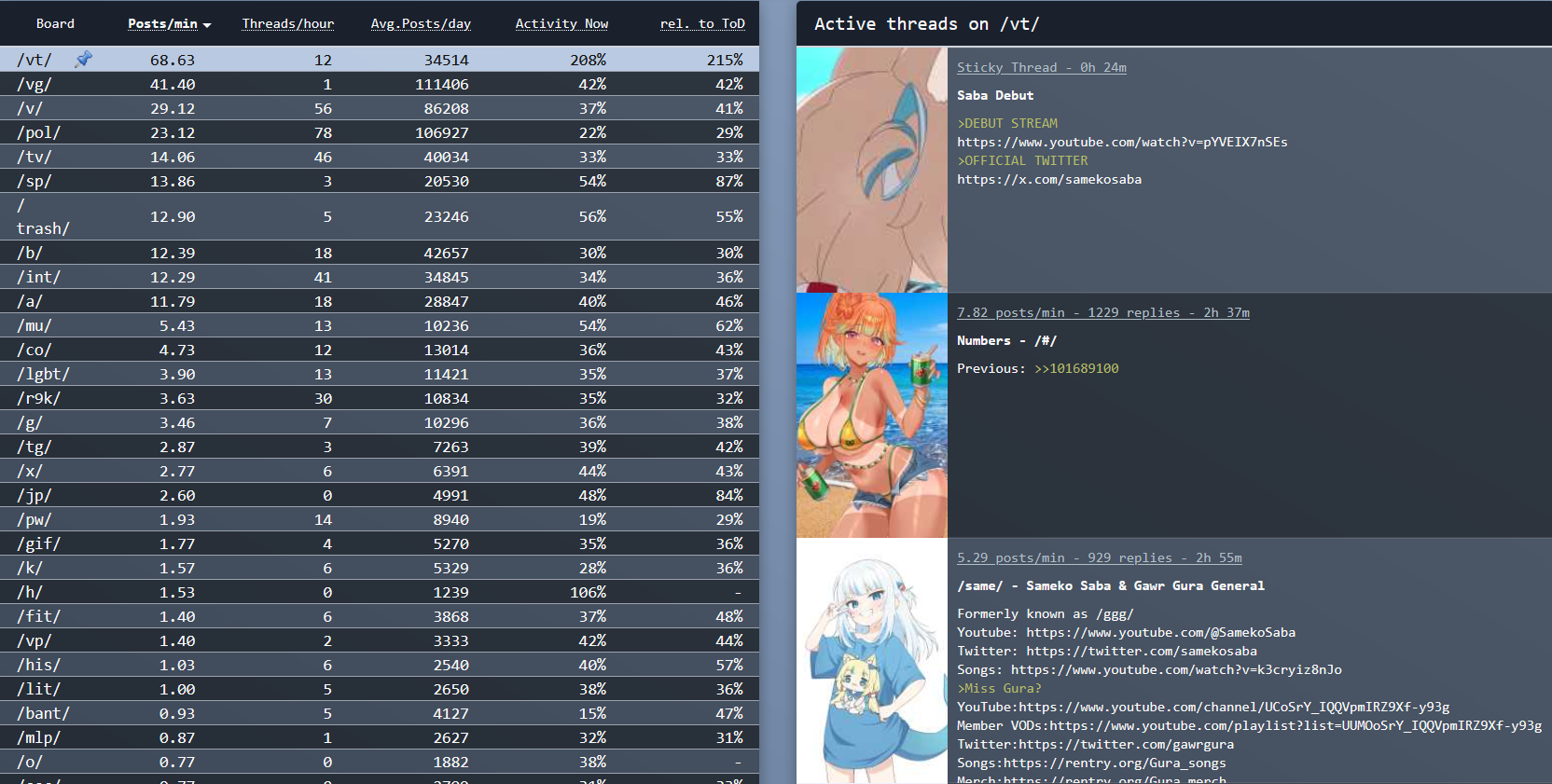
Task: Sort by rel. to ToD column
Action: tap(701, 24)
